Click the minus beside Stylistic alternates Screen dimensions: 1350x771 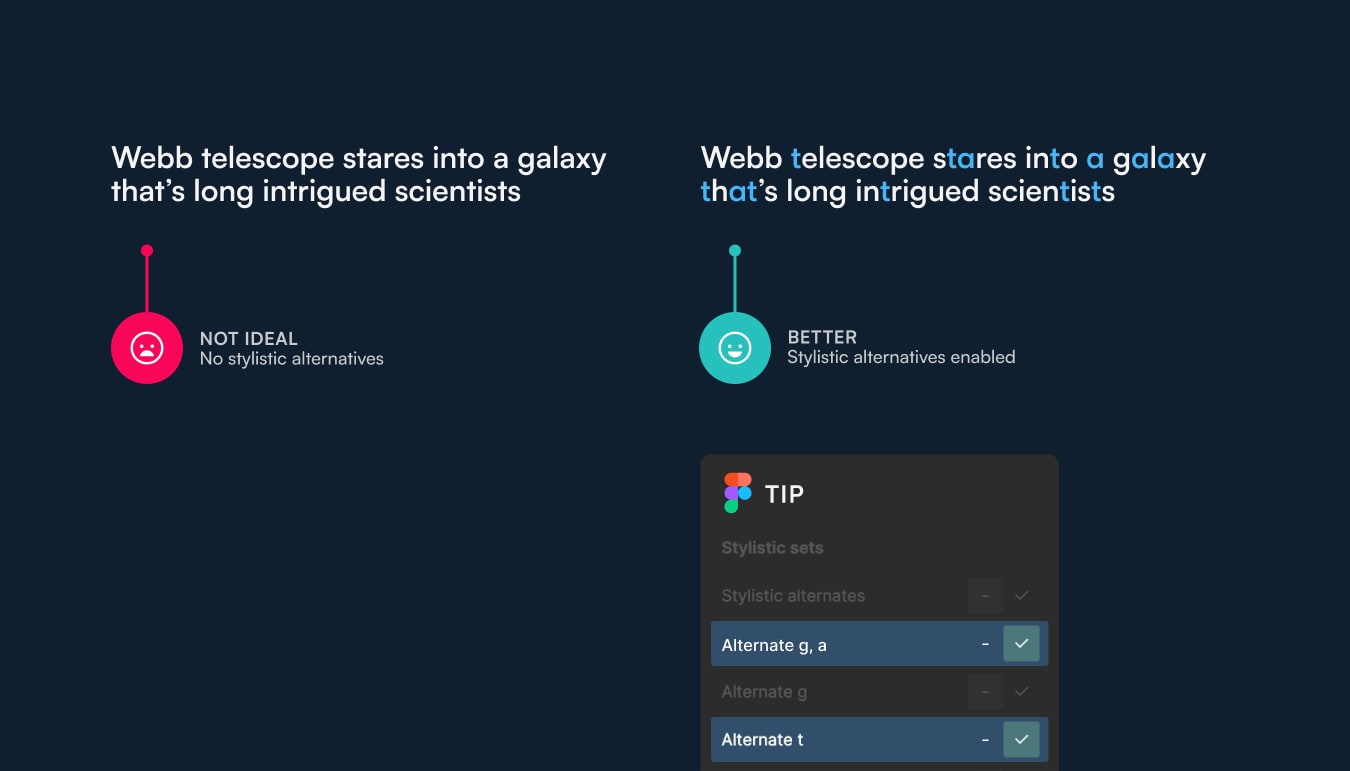985,595
